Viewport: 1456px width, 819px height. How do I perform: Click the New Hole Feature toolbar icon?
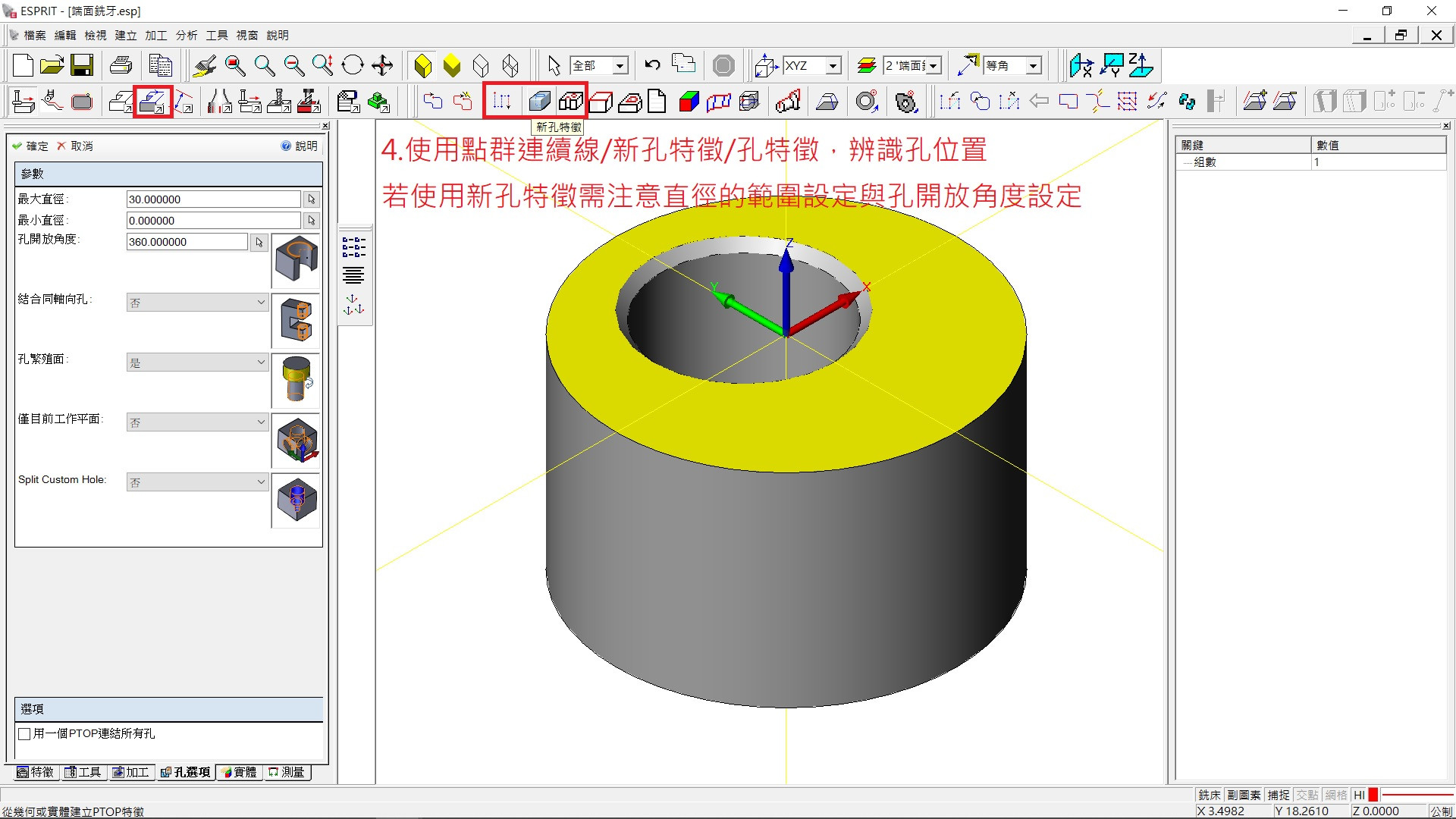pos(540,101)
